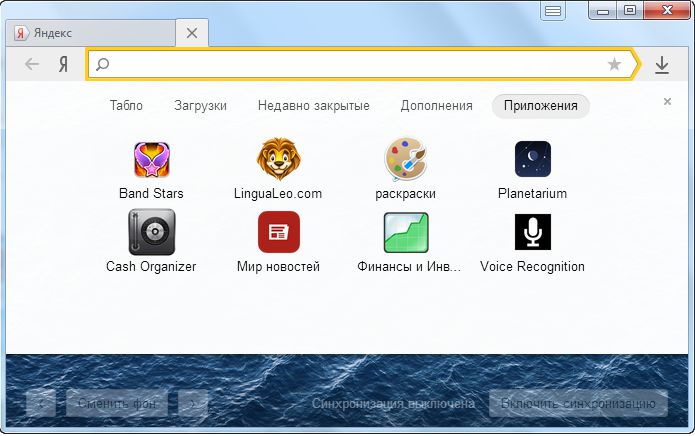Viewport: 695px width, 436px height.
Task: Open the Мир новостей news icon
Action: (279, 232)
